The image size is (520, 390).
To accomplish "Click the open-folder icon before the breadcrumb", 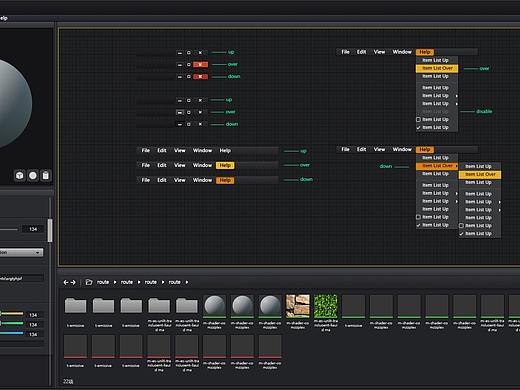I will pyautogui.click(x=89, y=282).
